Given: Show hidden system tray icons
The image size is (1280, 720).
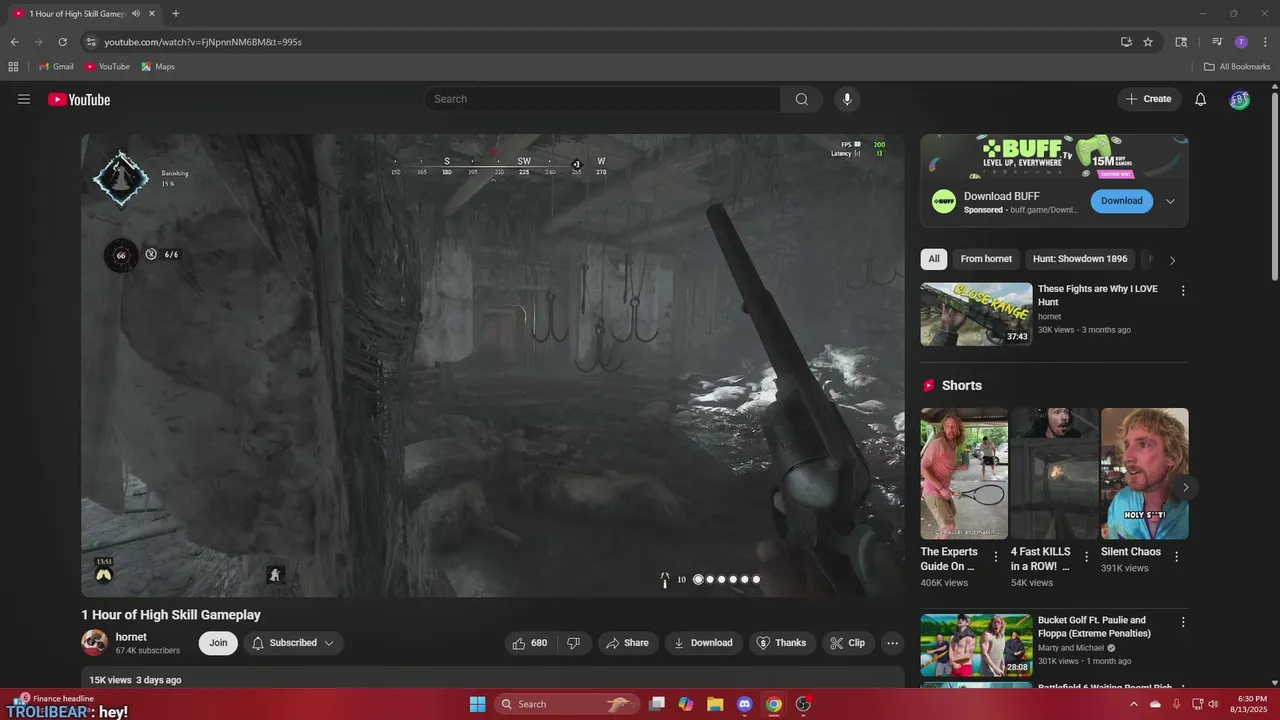Looking at the screenshot, I should (x=1133, y=704).
